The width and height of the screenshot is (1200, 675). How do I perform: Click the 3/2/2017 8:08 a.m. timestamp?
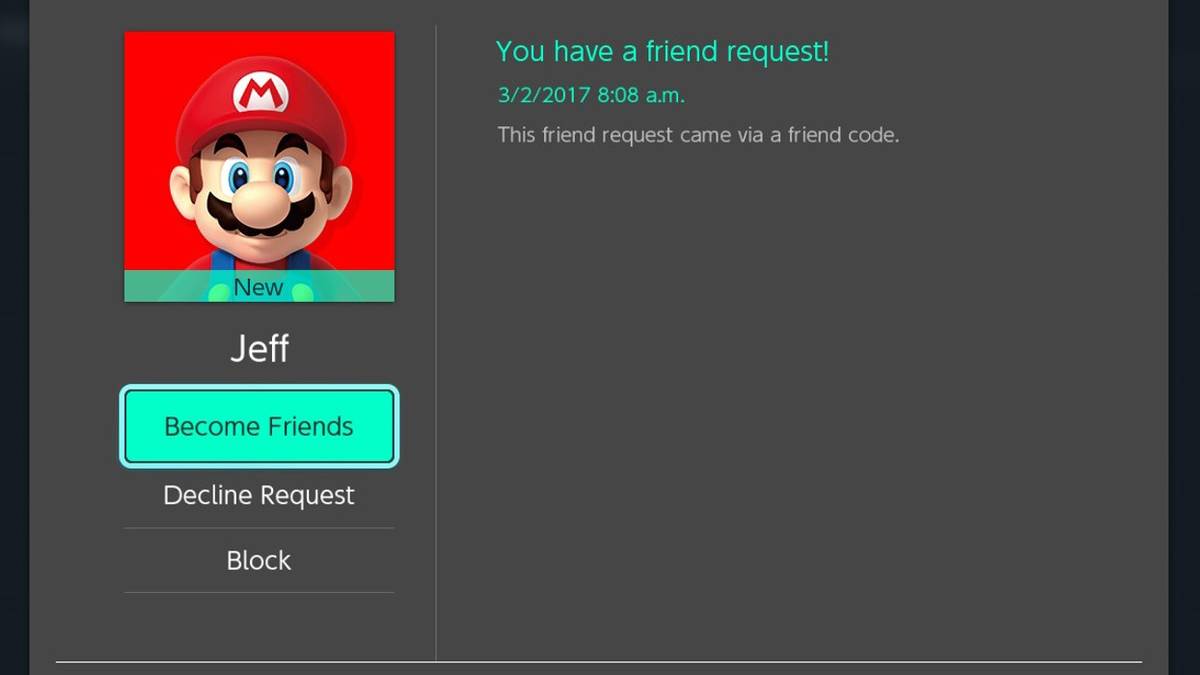[x=591, y=95]
